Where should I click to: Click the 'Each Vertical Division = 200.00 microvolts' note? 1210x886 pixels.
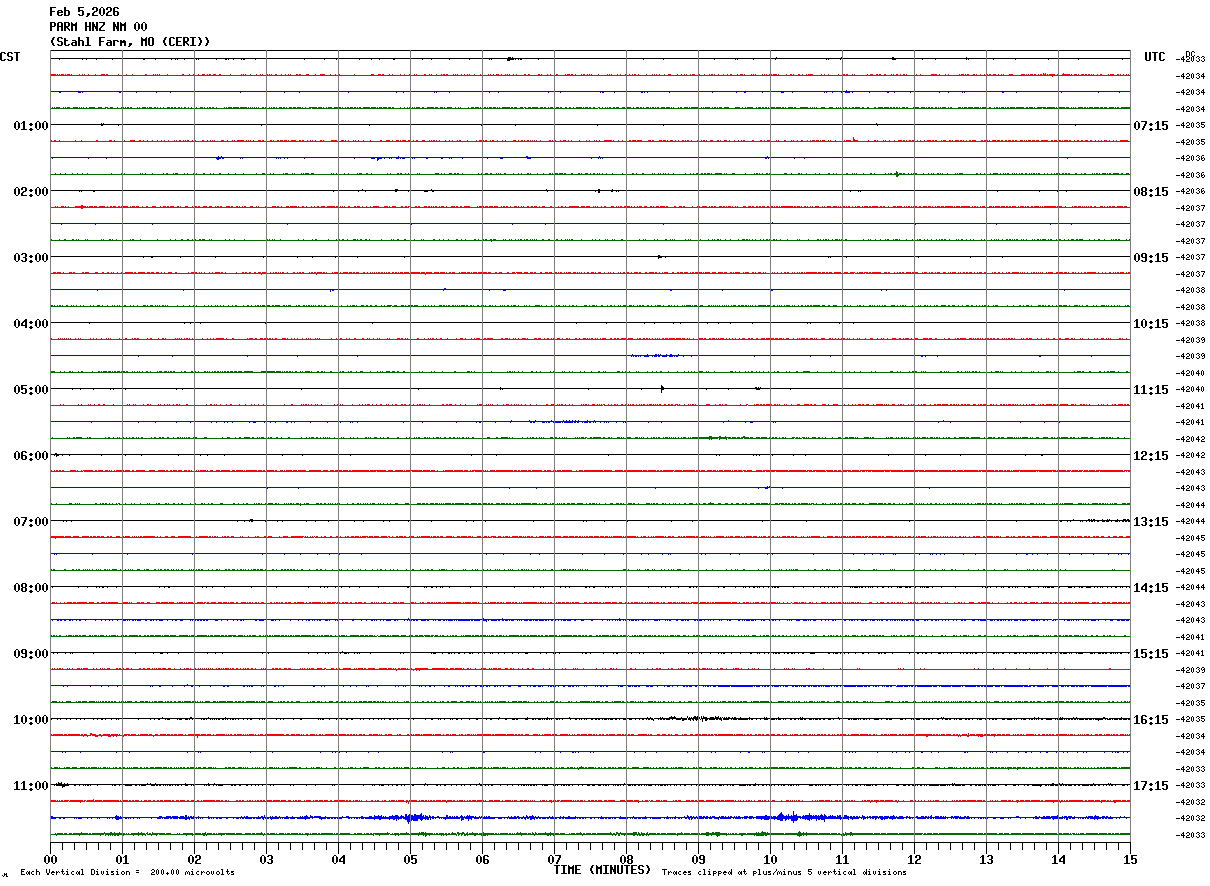127,873
